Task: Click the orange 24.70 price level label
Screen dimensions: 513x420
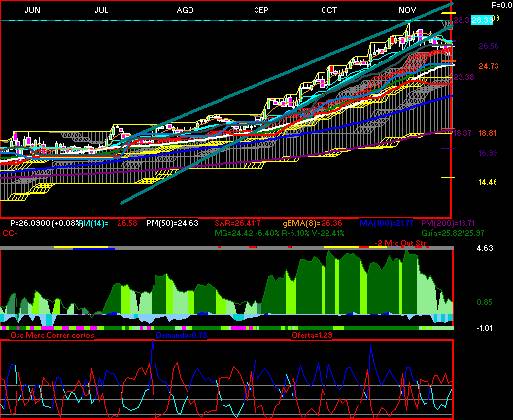Action: click(x=488, y=66)
